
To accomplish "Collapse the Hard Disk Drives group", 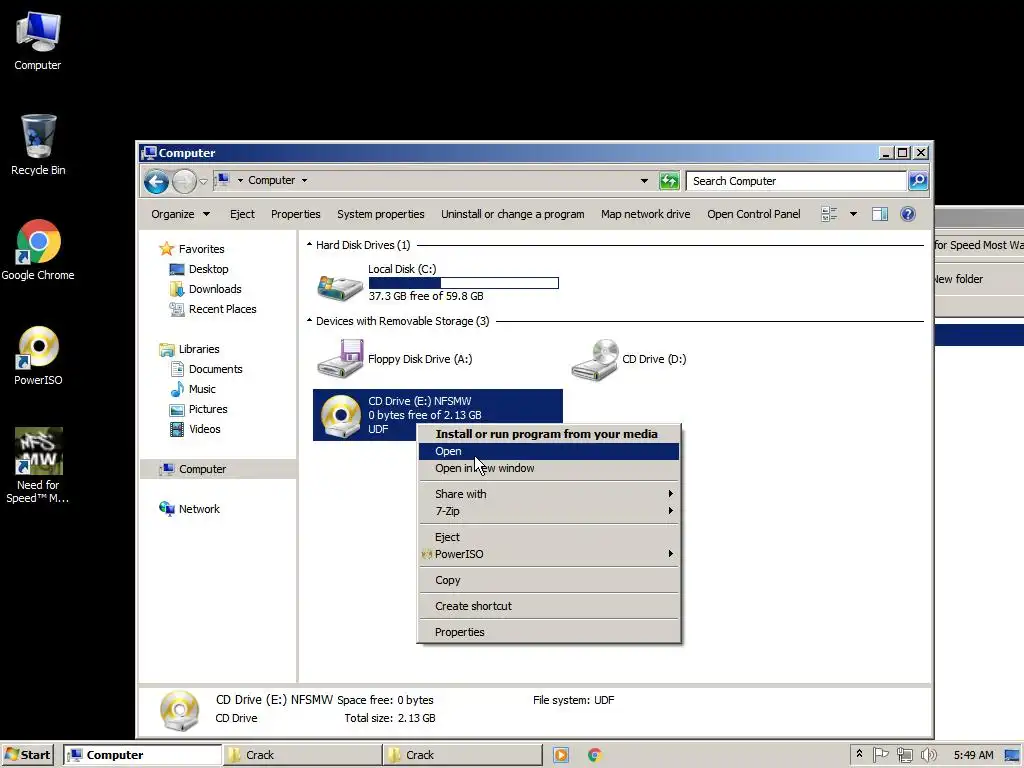I will click(x=310, y=245).
